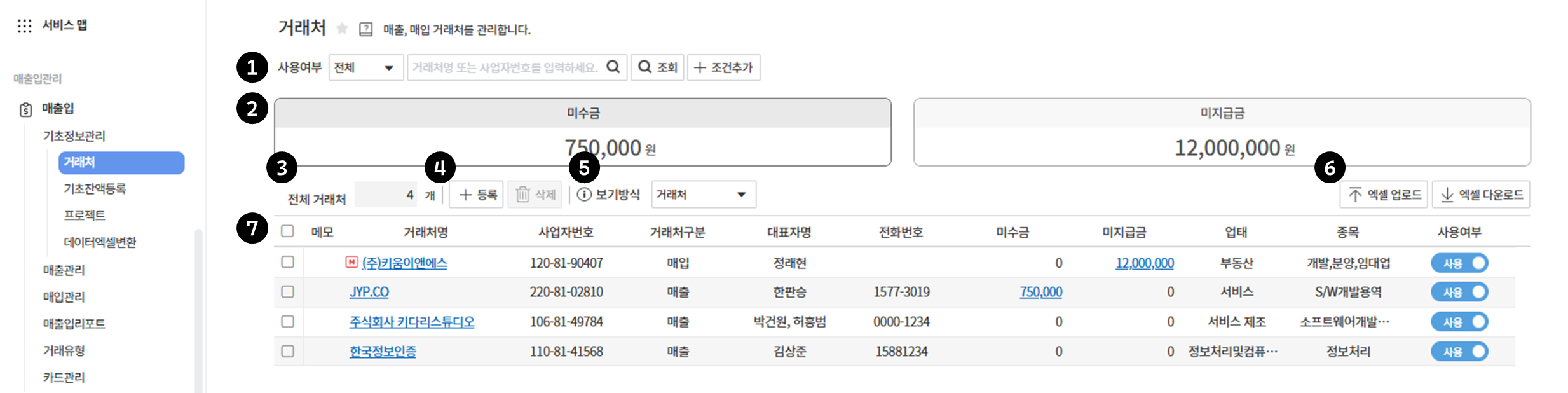
Task: Open the 주식회사 키다리스튜디오 link
Action: tap(412, 322)
